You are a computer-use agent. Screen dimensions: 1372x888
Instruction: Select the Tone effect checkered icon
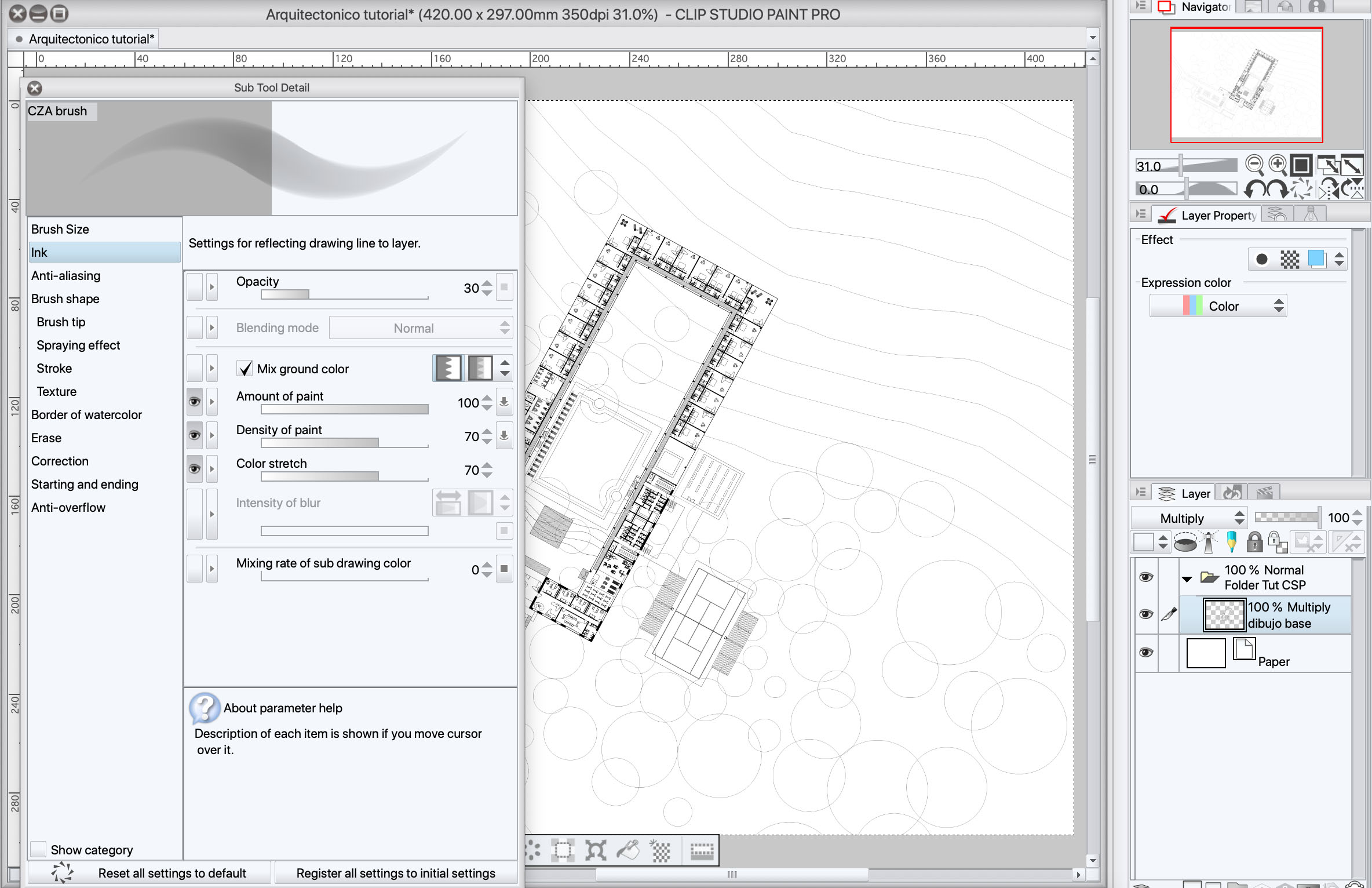[x=1290, y=259]
